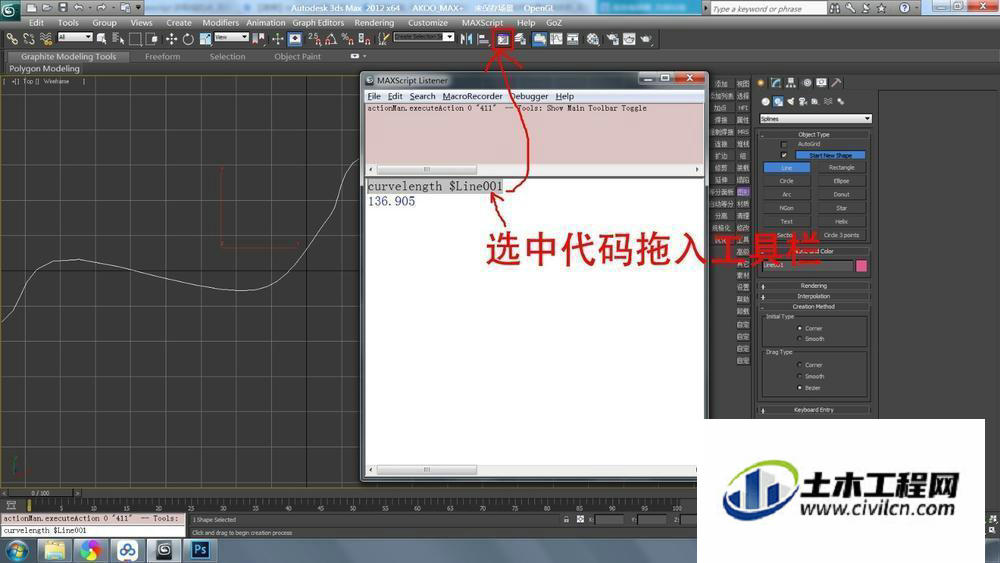This screenshot has height=563, width=1000.
Task: Select Drag Type Bezier radio button
Action: 800,388
